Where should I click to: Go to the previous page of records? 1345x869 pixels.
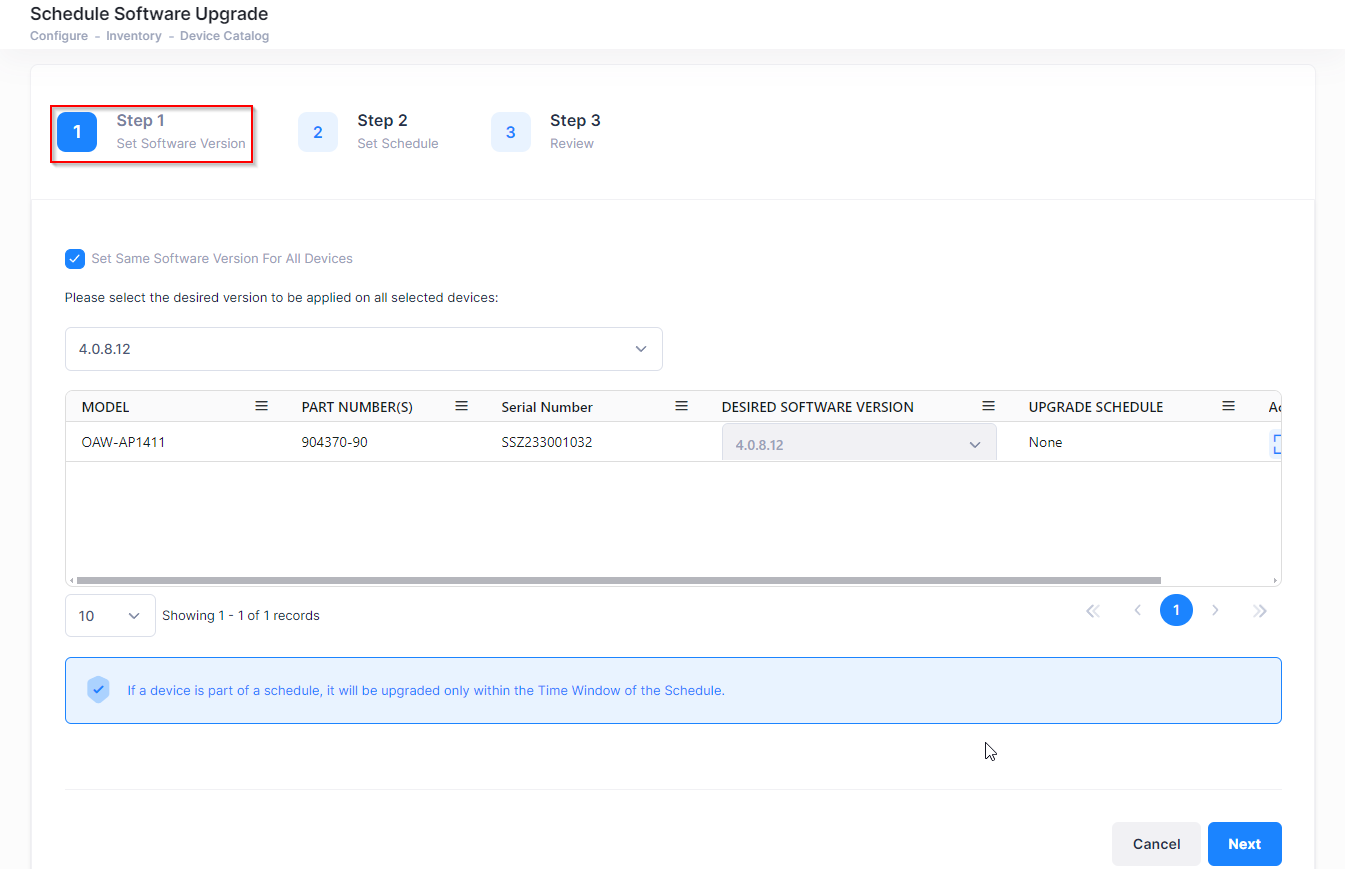(x=1137, y=610)
